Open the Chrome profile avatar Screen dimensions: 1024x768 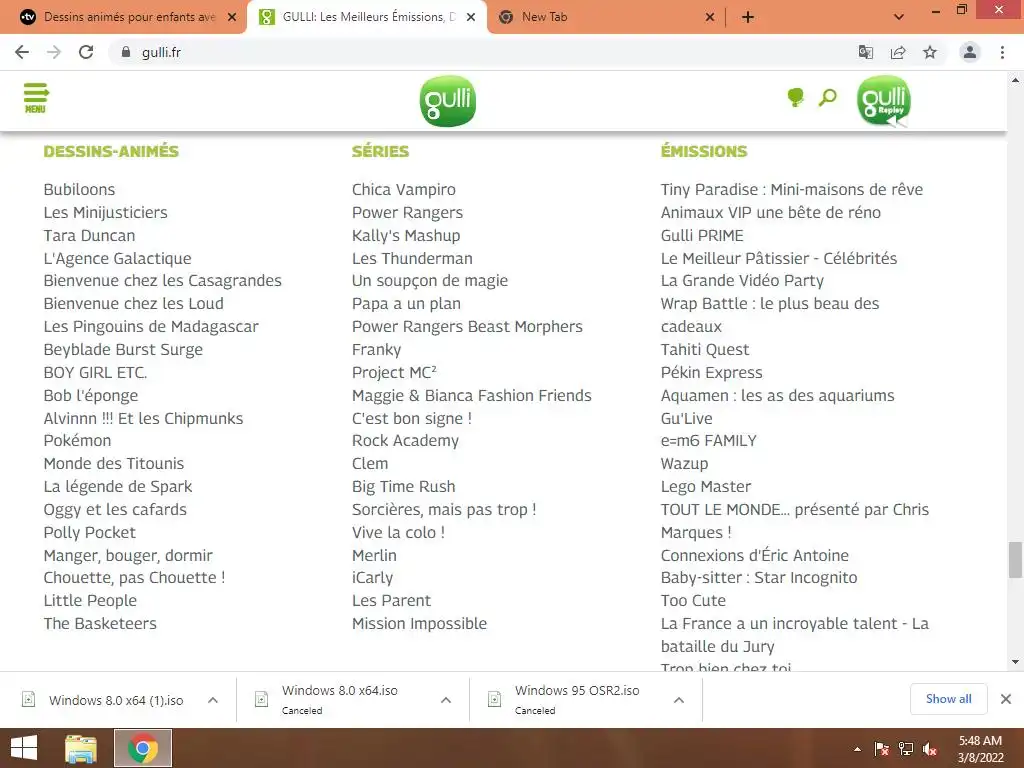[970, 52]
